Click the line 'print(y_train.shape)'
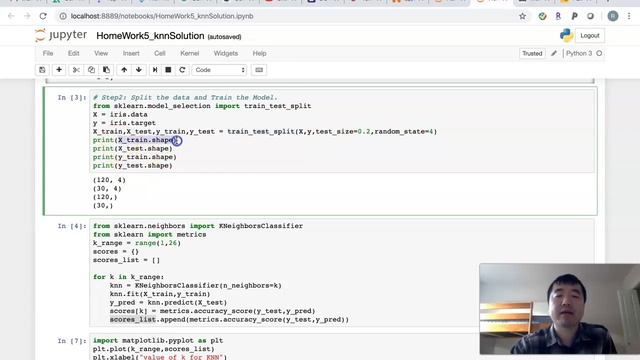640x360 pixels. (135, 157)
